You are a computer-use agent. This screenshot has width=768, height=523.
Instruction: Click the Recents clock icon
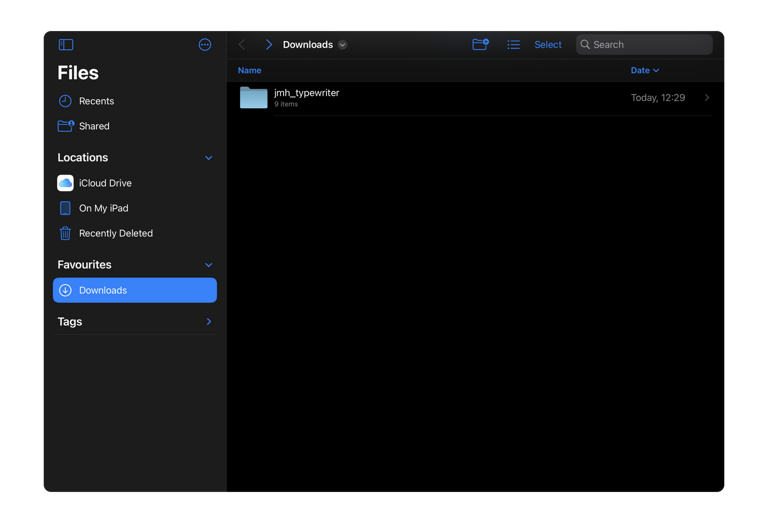(65, 101)
